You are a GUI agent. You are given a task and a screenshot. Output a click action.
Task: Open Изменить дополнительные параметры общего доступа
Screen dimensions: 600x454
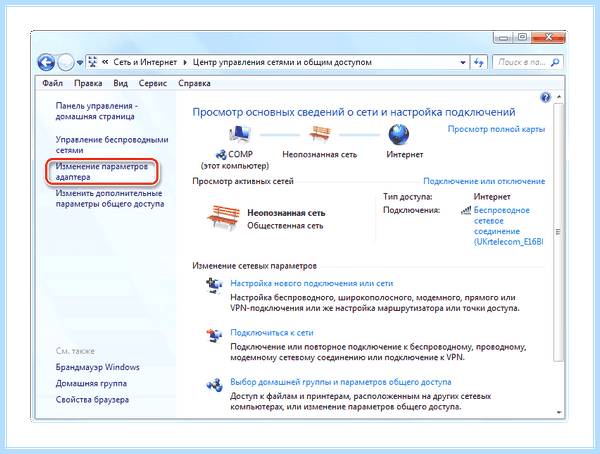[x=110, y=198]
